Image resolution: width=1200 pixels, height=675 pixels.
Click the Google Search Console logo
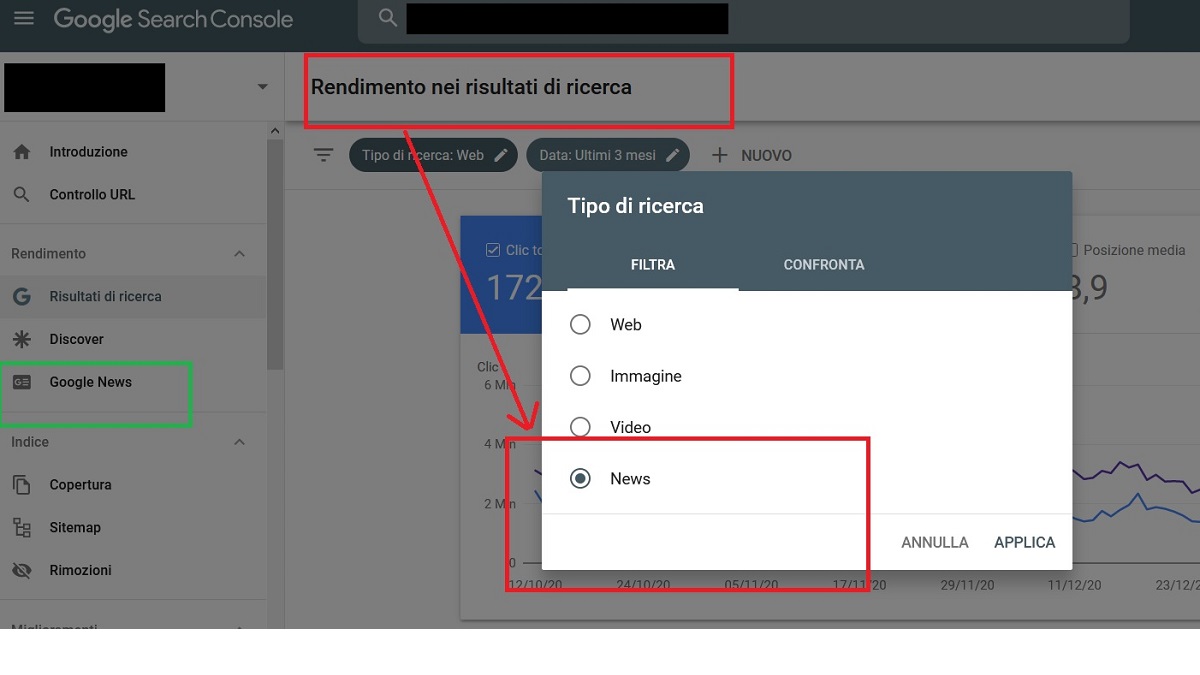pyautogui.click(x=173, y=19)
